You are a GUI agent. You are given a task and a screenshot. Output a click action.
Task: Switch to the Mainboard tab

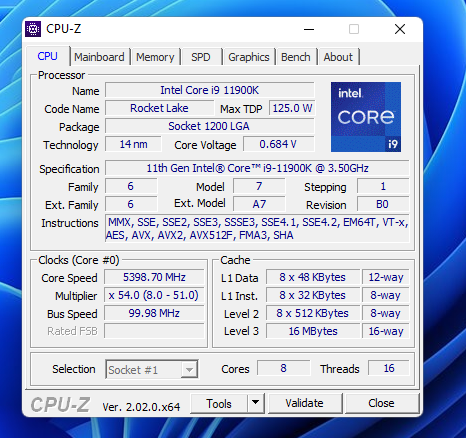click(99, 57)
